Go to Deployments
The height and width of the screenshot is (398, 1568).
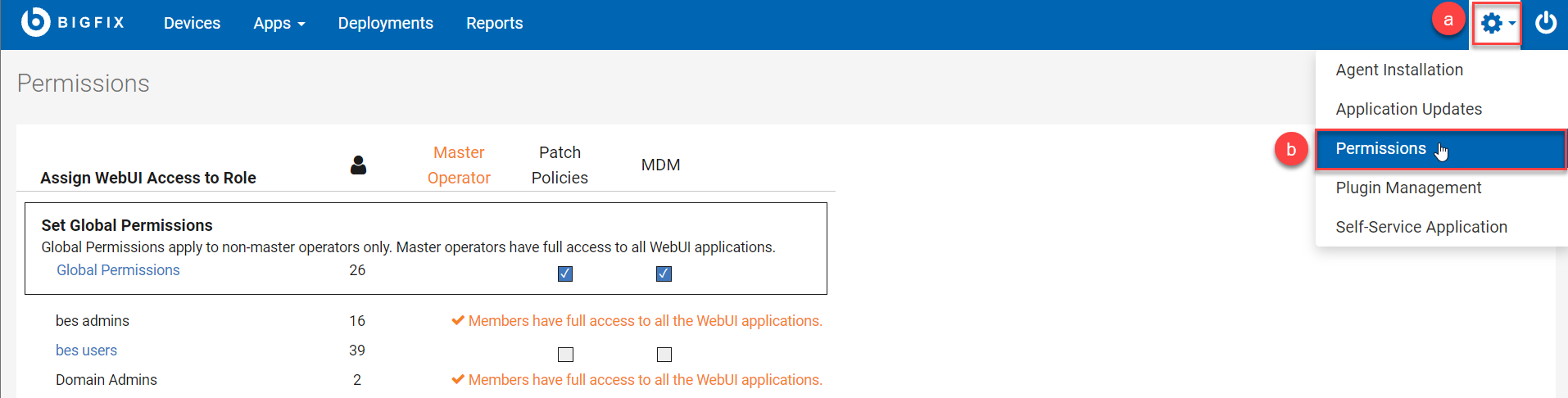(385, 24)
